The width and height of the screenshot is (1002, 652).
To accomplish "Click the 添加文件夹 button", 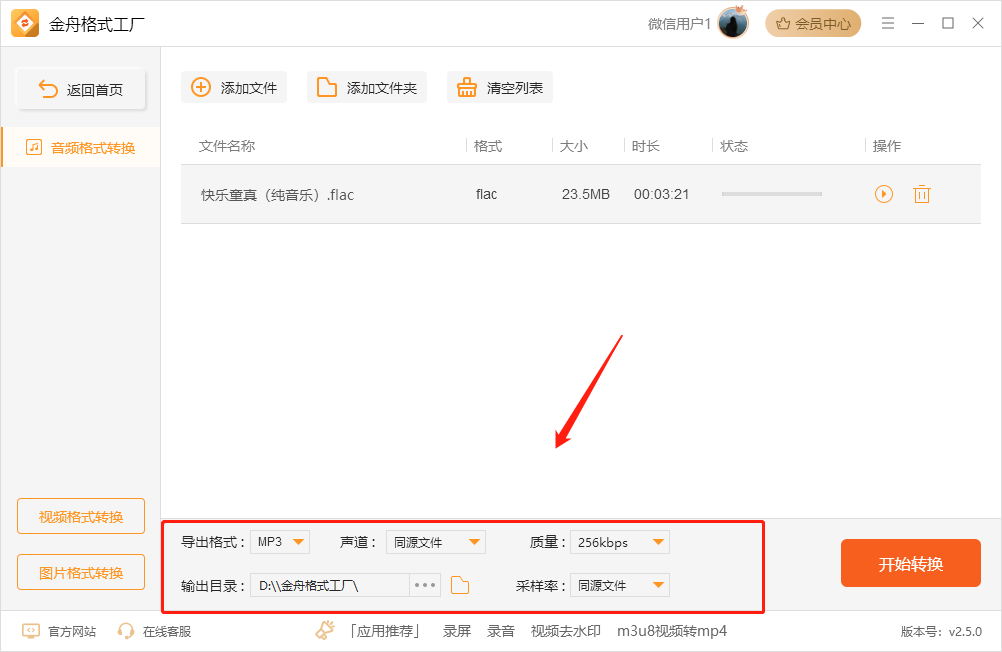I will [x=367, y=88].
